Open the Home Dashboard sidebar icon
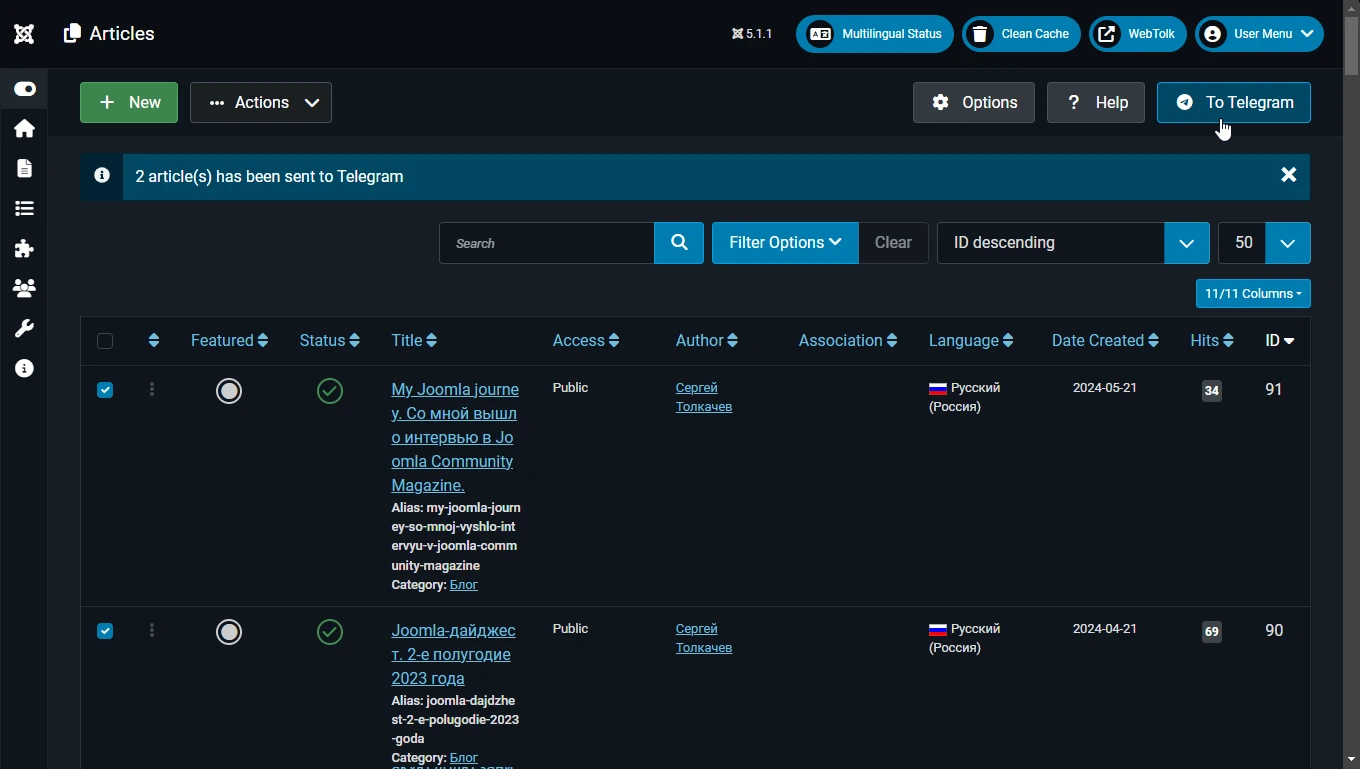 [24, 129]
